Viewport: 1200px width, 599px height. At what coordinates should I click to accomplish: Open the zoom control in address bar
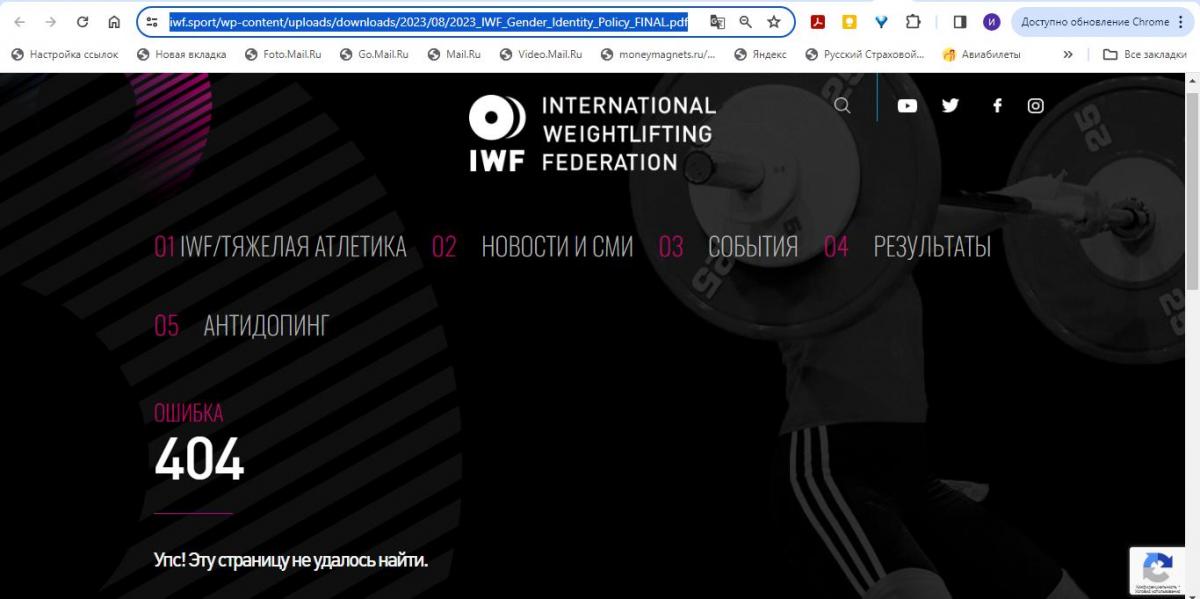pyautogui.click(x=745, y=22)
